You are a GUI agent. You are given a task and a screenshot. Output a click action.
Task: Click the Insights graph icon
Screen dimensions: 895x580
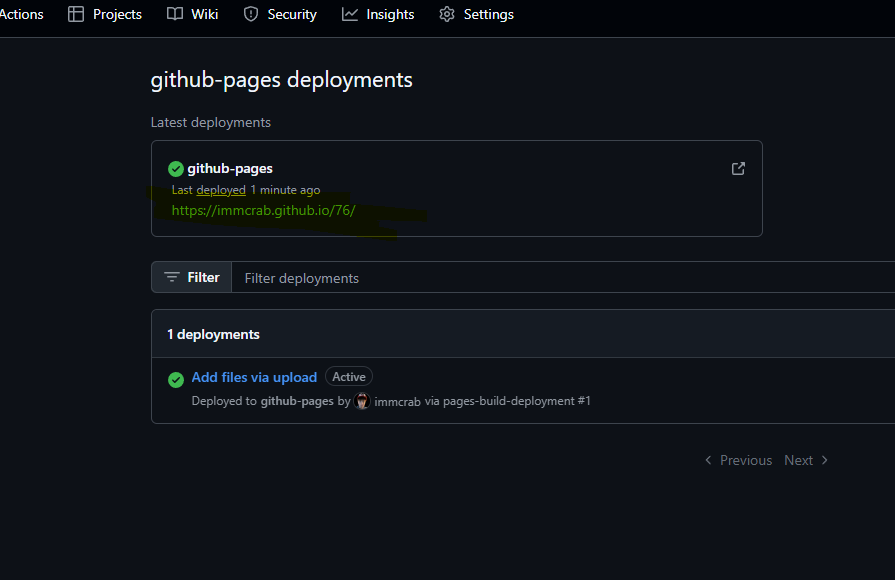(350, 14)
